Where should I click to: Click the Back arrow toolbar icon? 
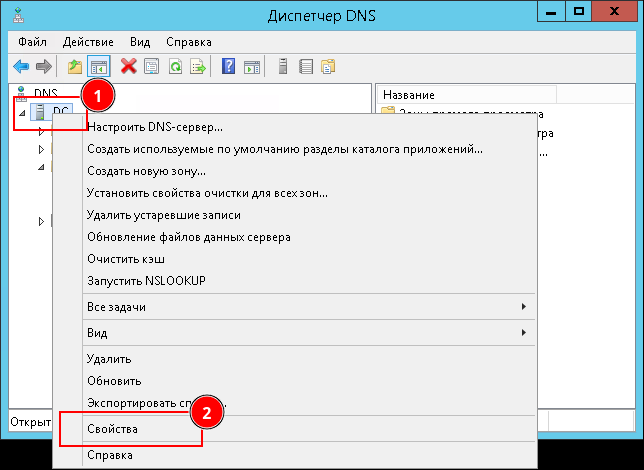tap(20, 67)
